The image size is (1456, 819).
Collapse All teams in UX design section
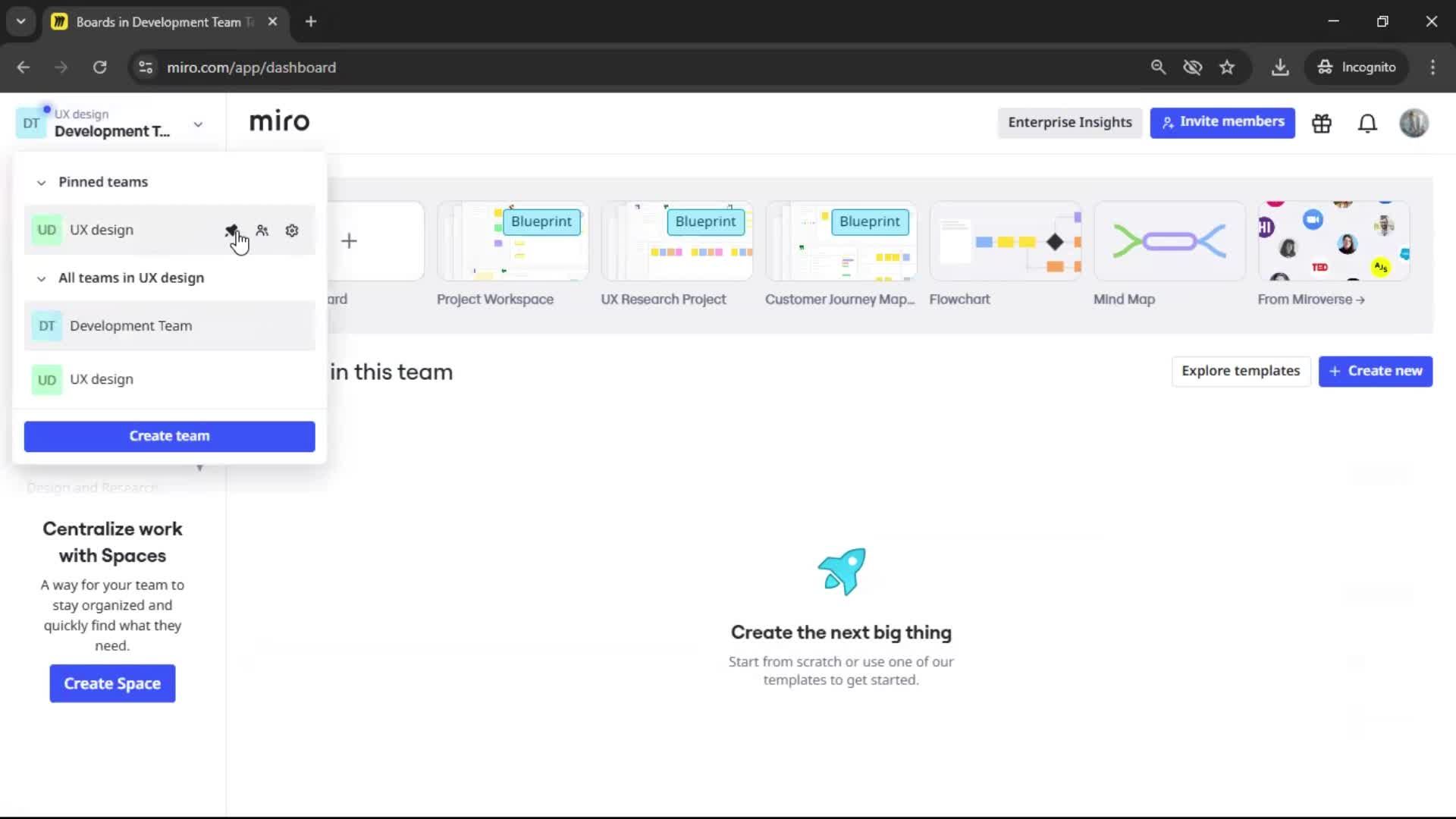(41, 278)
